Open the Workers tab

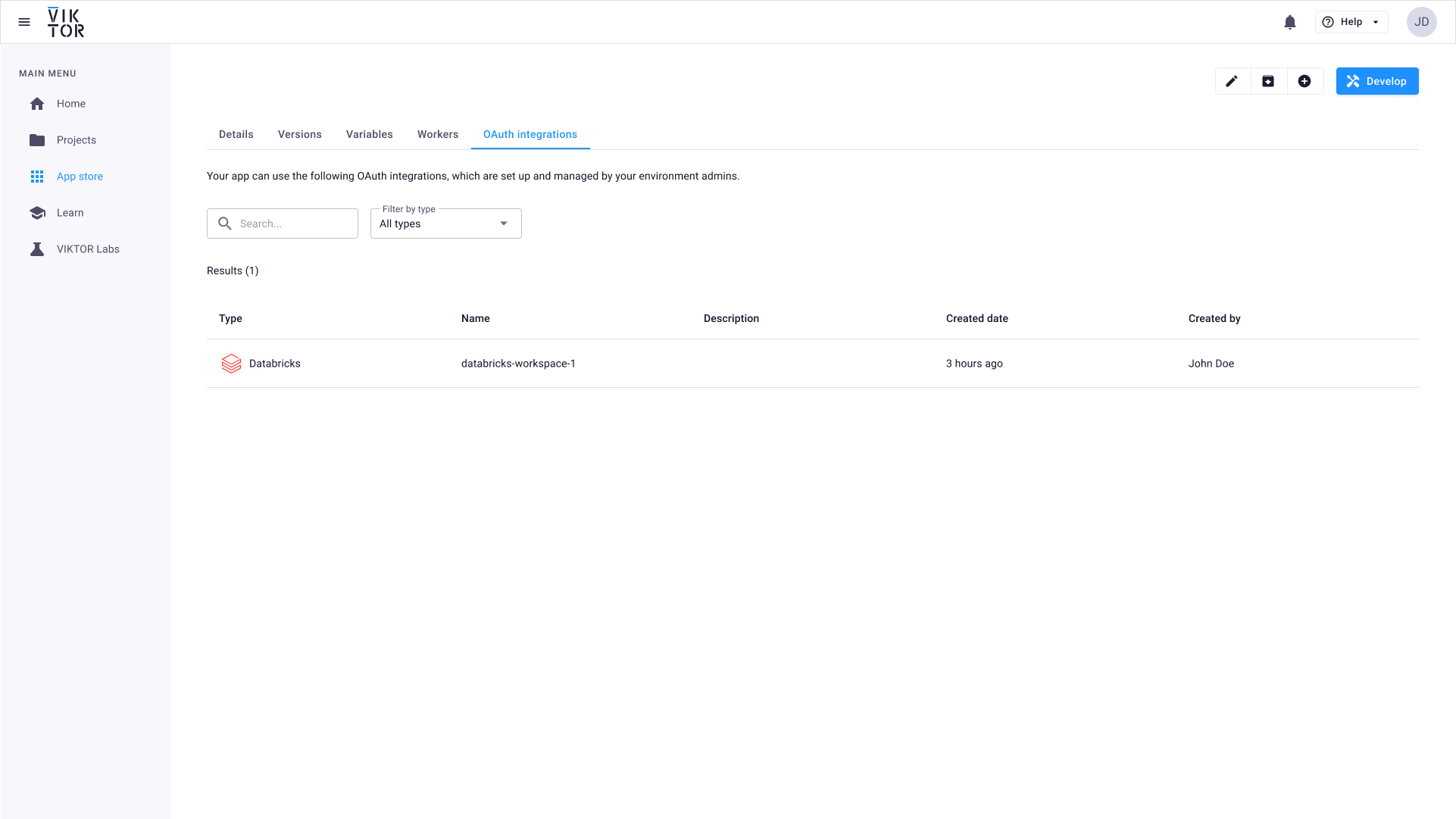(x=437, y=134)
